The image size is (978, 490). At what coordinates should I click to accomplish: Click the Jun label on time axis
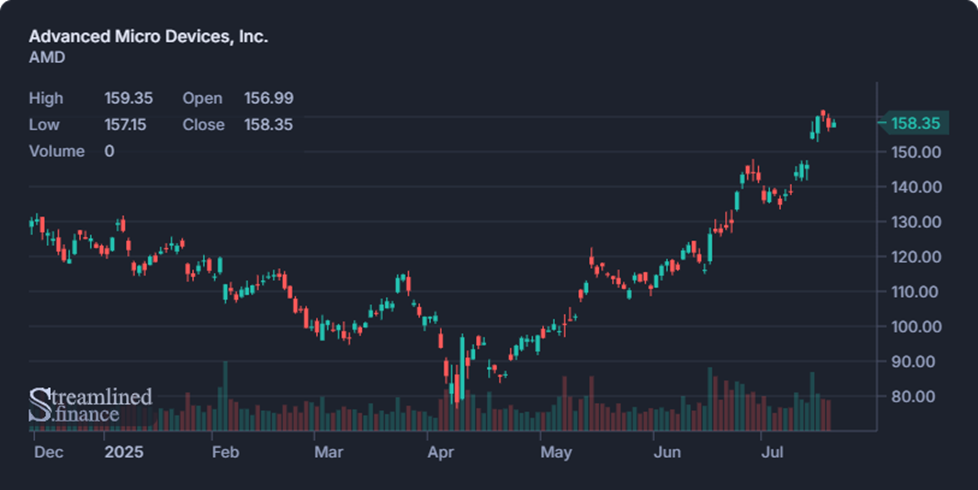click(x=667, y=452)
